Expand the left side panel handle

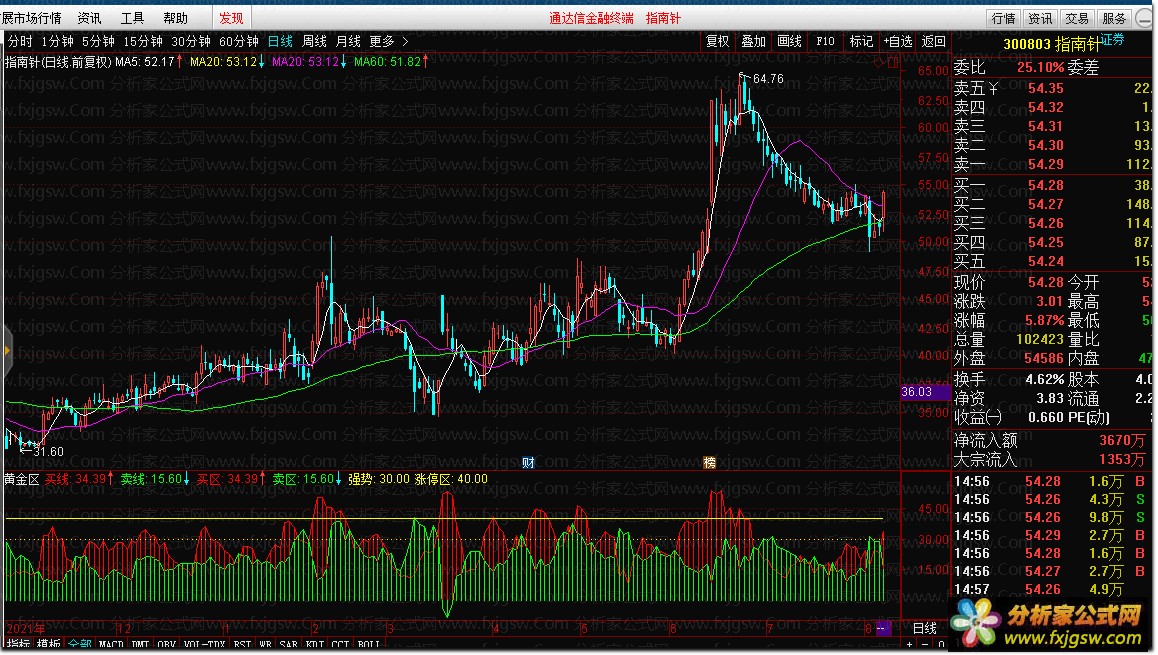pyautogui.click(x=7, y=351)
